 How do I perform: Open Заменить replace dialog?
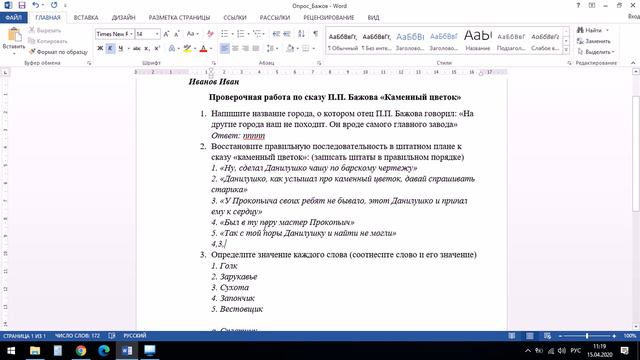pyautogui.click(x=594, y=41)
